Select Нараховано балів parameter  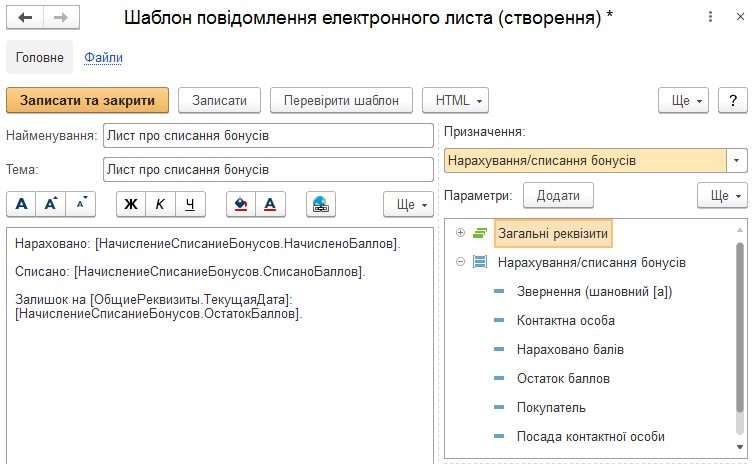point(570,349)
